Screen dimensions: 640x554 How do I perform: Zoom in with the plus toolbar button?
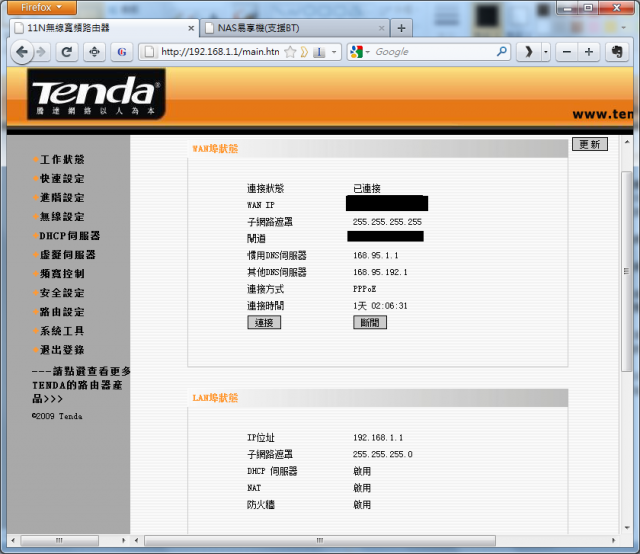pos(589,52)
